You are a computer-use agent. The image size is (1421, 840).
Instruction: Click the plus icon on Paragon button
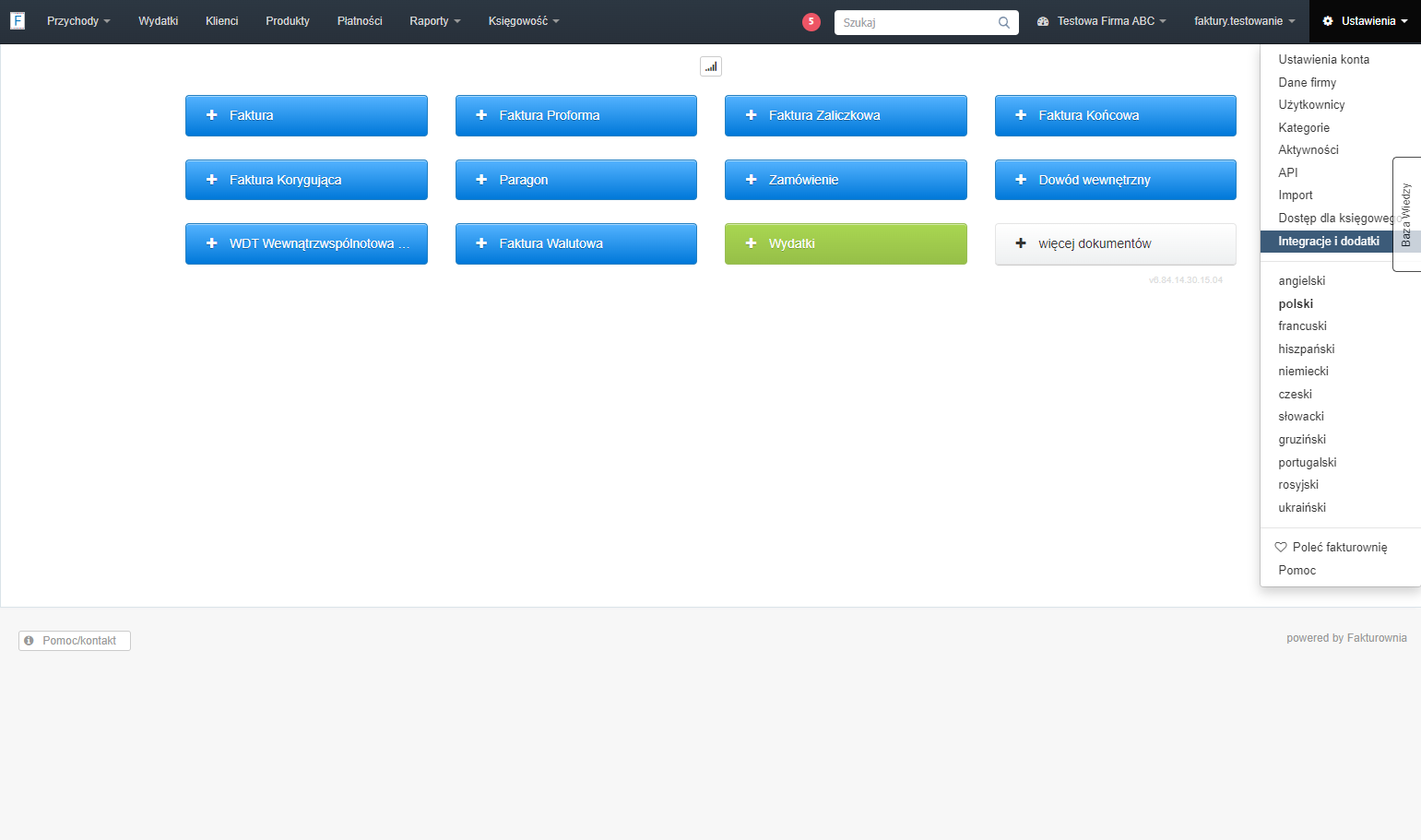click(481, 180)
